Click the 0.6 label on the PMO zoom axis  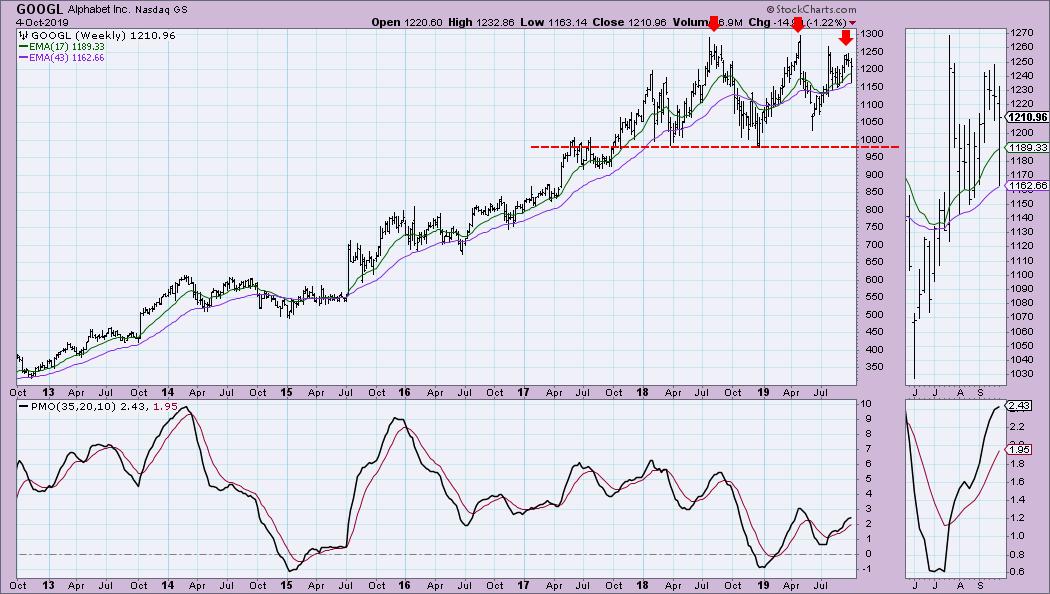(1017, 571)
